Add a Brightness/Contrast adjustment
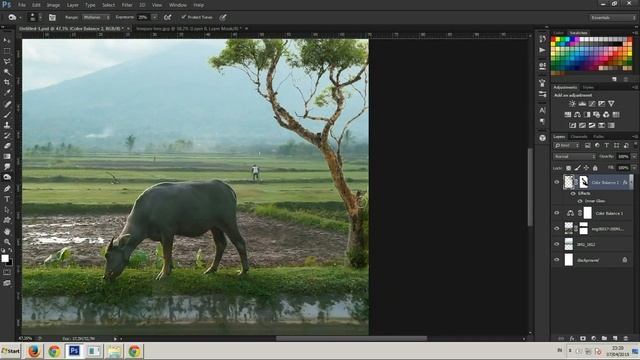Viewport: 640px width, 360px height. [x=572, y=104]
